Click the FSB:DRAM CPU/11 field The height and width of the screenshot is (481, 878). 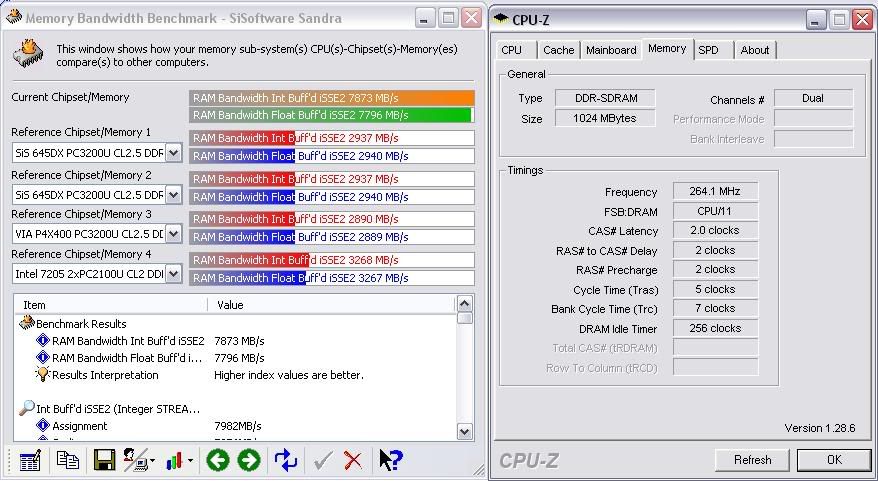(715, 211)
